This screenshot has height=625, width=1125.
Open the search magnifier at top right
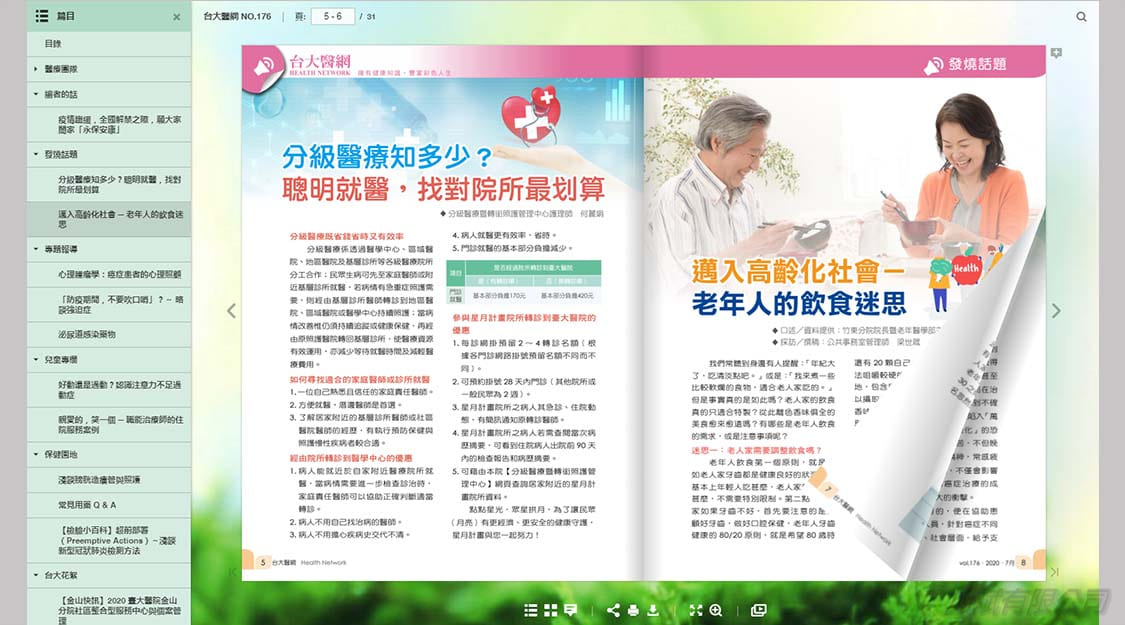(x=1081, y=17)
